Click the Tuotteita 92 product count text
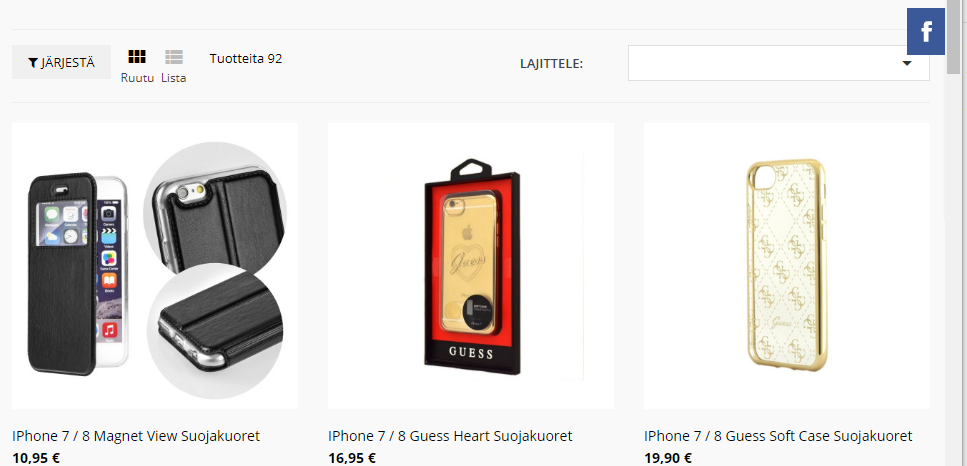 click(x=246, y=59)
